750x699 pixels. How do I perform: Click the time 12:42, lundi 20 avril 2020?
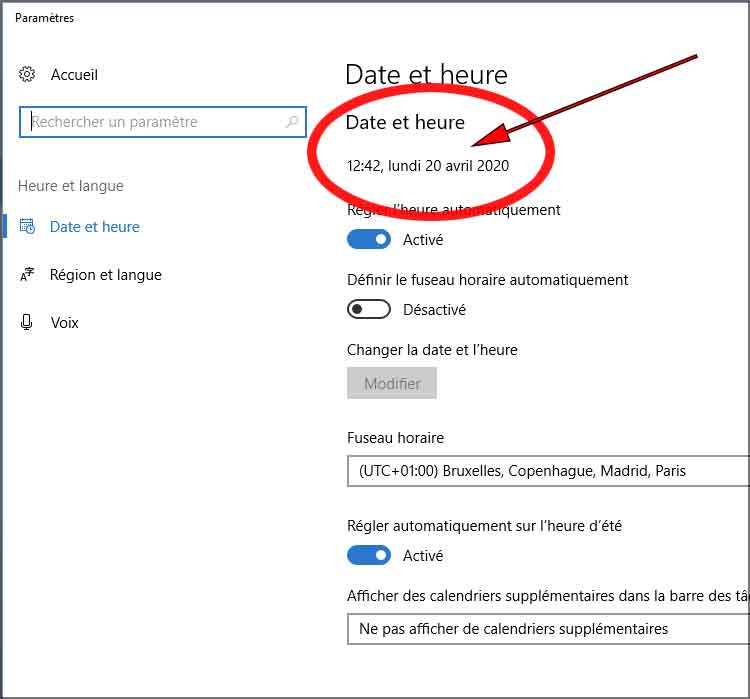click(x=428, y=166)
